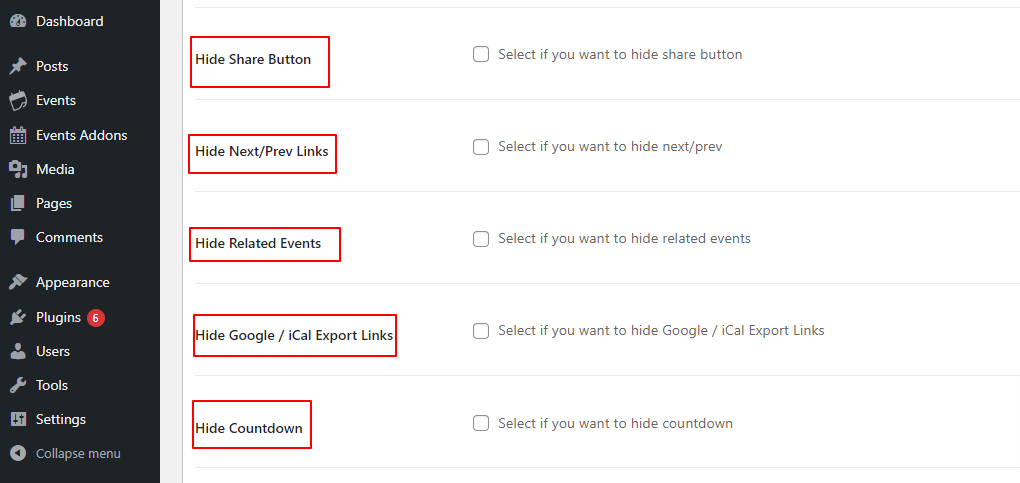Click the Events ticket icon in sidebar
Screen dimensions: 1020x483
click(x=18, y=100)
